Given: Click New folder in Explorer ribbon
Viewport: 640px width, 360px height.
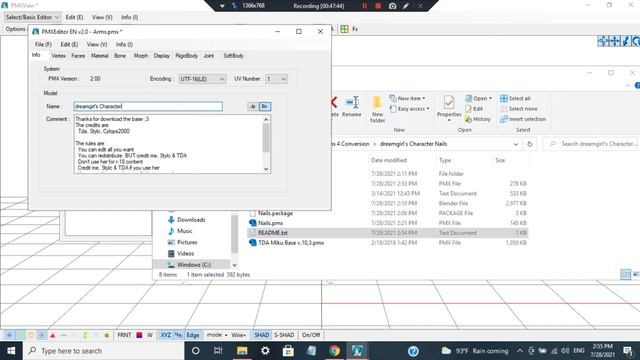Looking at the screenshot, I should (378, 109).
